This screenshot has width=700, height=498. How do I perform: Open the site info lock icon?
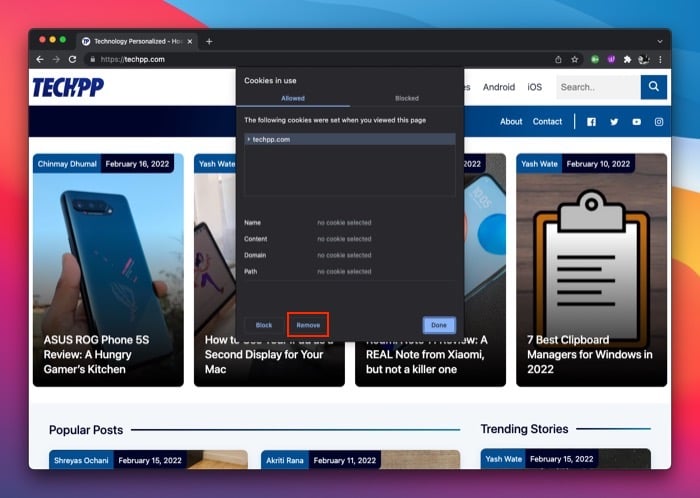pyautogui.click(x=92, y=59)
